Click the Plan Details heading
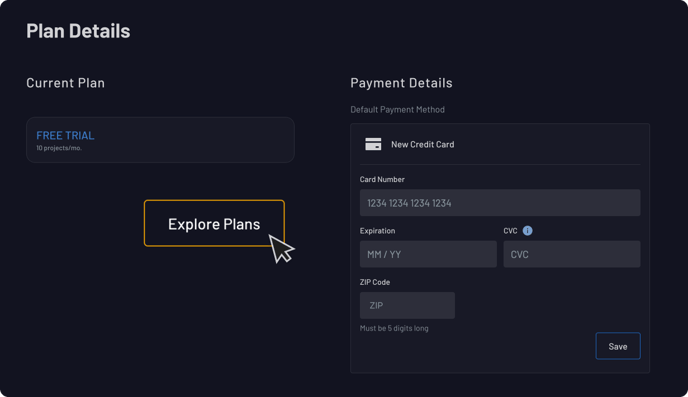688x397 pixels. click(x=78, y=31)
